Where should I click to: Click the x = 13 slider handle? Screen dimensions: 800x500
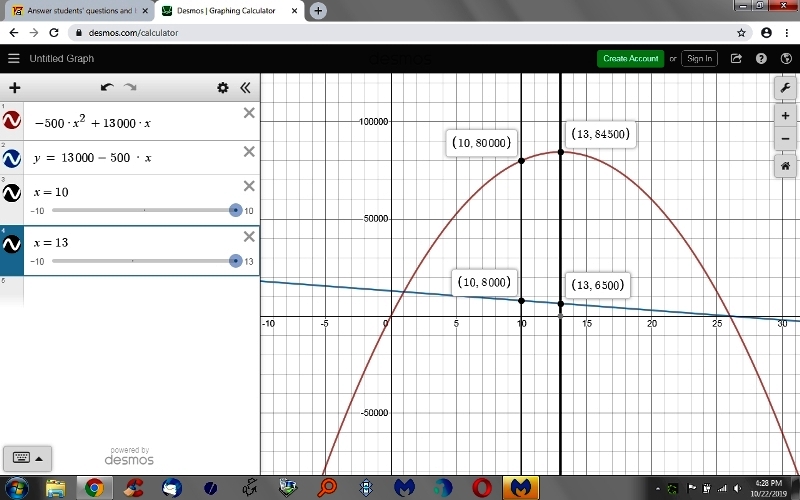235,261
